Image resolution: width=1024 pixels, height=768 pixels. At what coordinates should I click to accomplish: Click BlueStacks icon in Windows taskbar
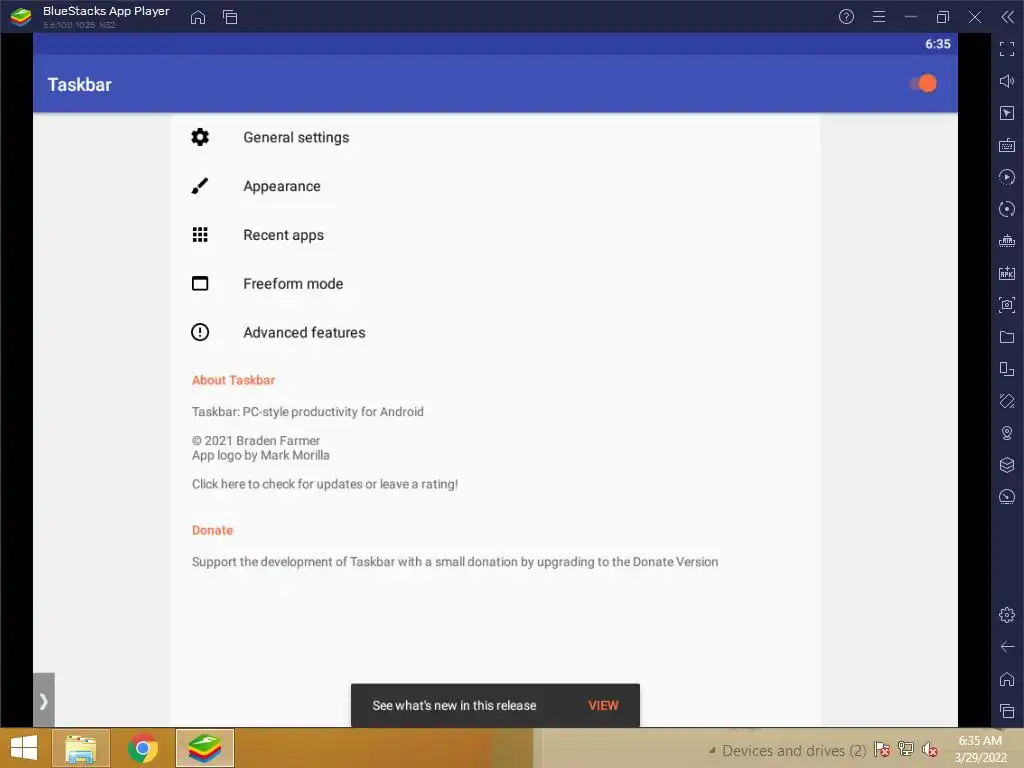click(205, 748)
